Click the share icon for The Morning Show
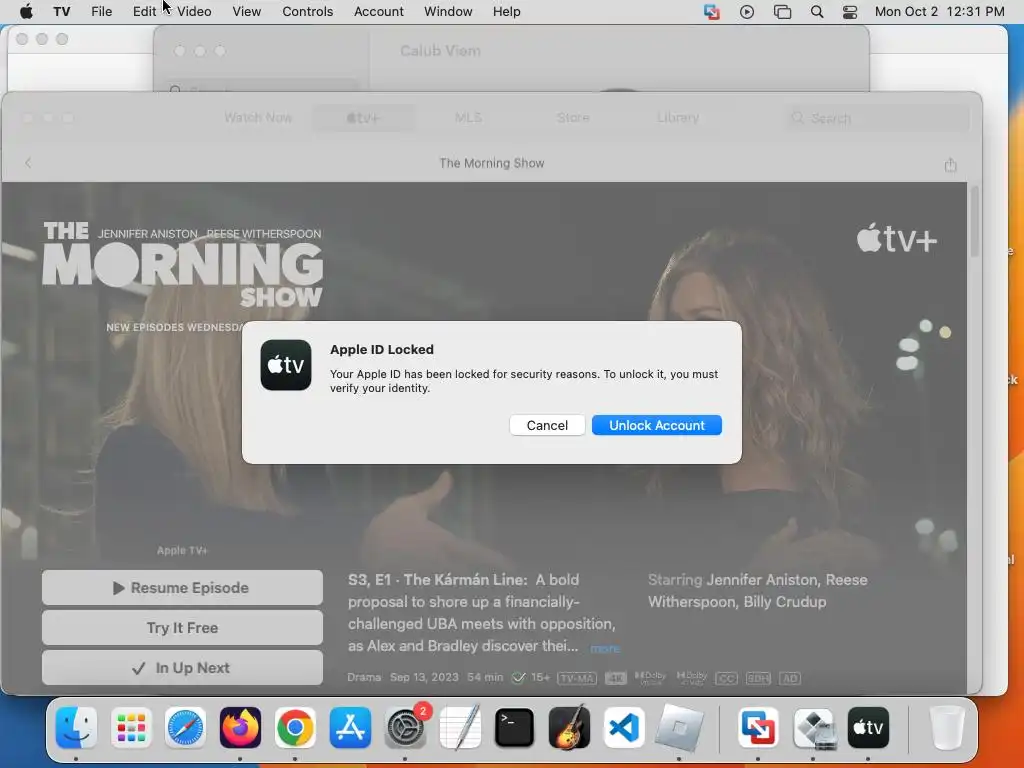The image size is (1024, 768). click(x=950, y=165)
